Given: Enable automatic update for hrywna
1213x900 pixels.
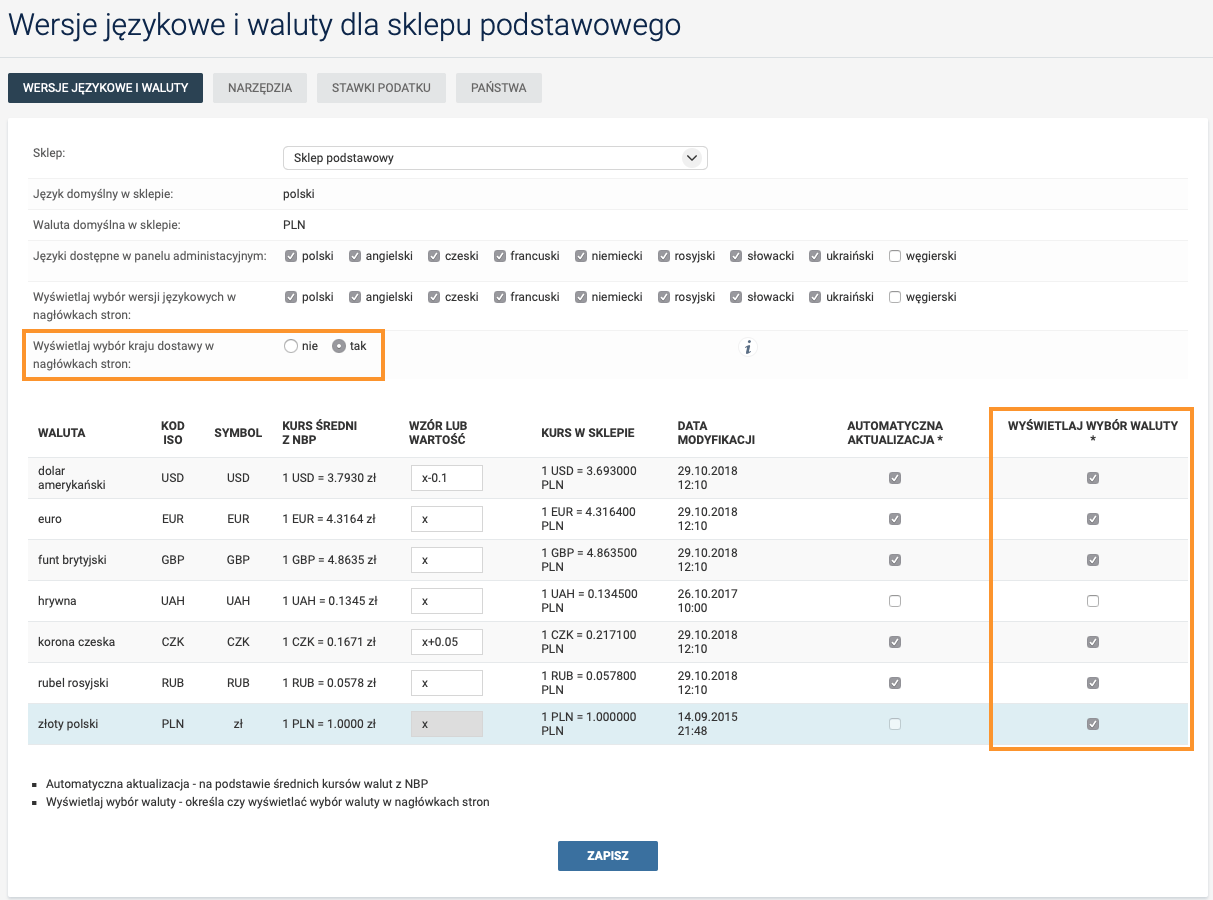Looking at the screenshot, I should click(x=895, y=601).
